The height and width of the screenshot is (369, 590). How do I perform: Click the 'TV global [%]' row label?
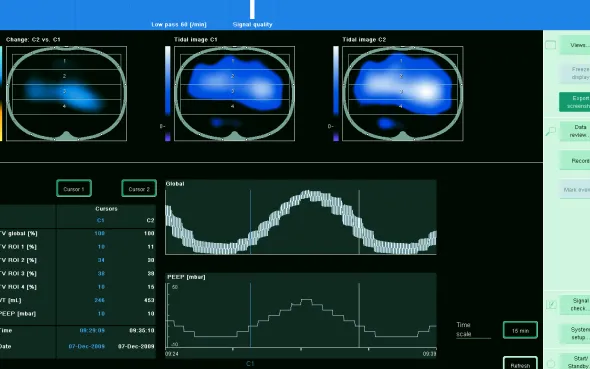click(19, 234)
